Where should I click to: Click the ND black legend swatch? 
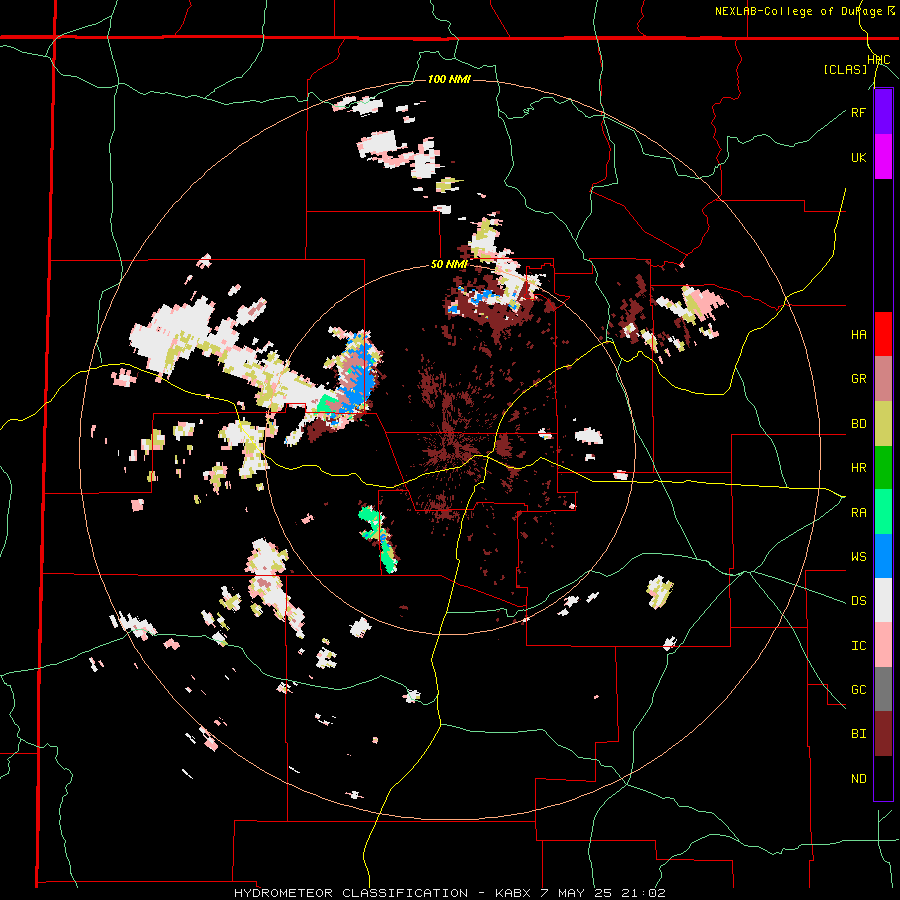pyautogui.click(x=883, y=778)
